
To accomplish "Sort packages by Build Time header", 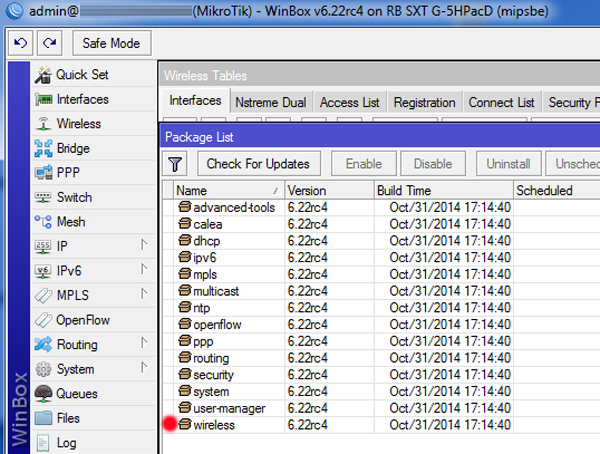I will click(443, 190).
